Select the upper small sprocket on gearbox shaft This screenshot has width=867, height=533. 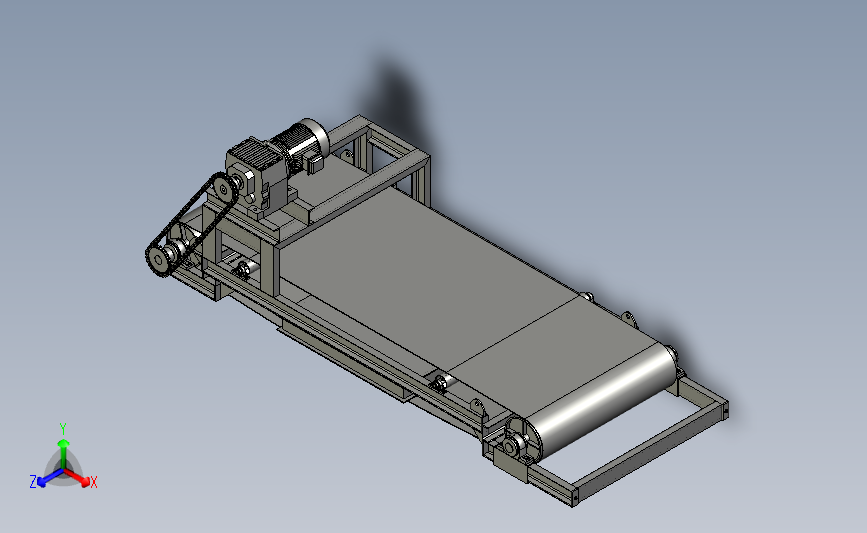click(223, 190)
